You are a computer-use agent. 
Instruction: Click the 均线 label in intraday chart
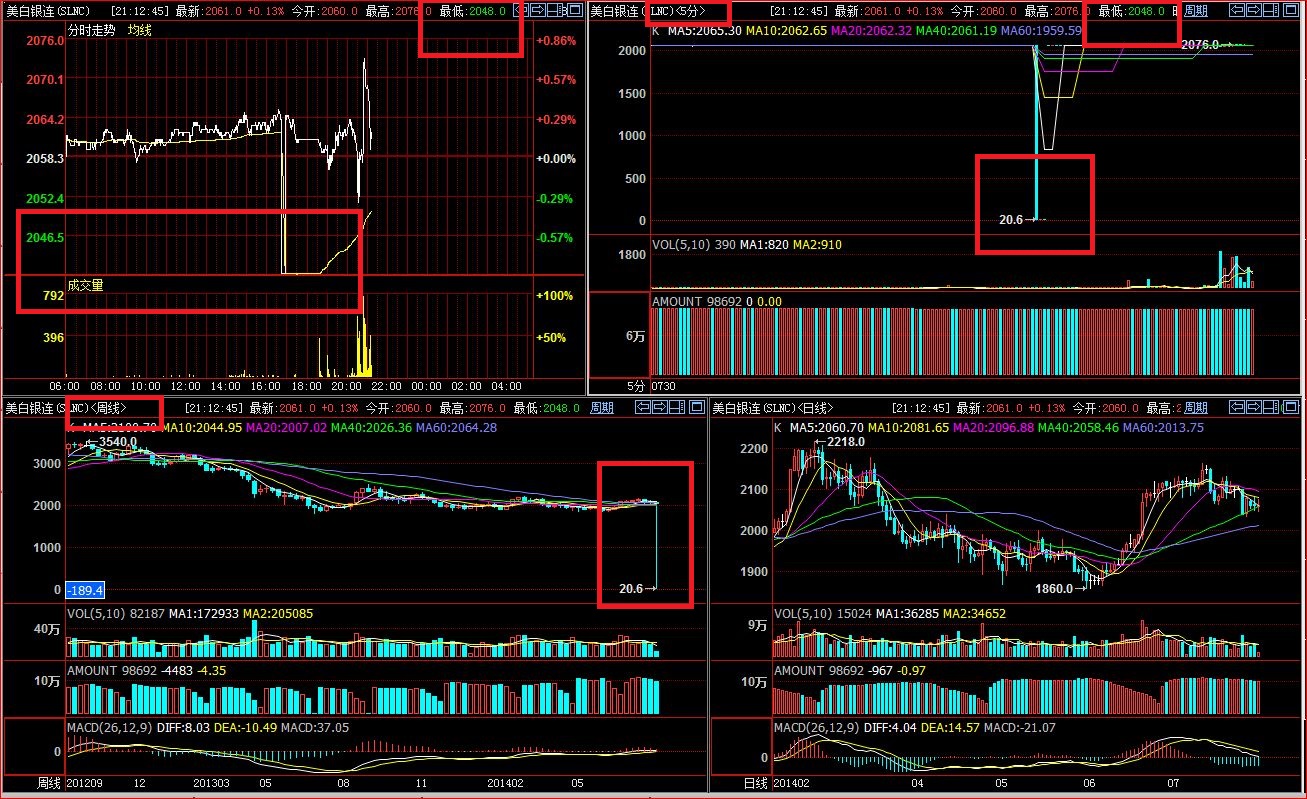pos(140,30)
